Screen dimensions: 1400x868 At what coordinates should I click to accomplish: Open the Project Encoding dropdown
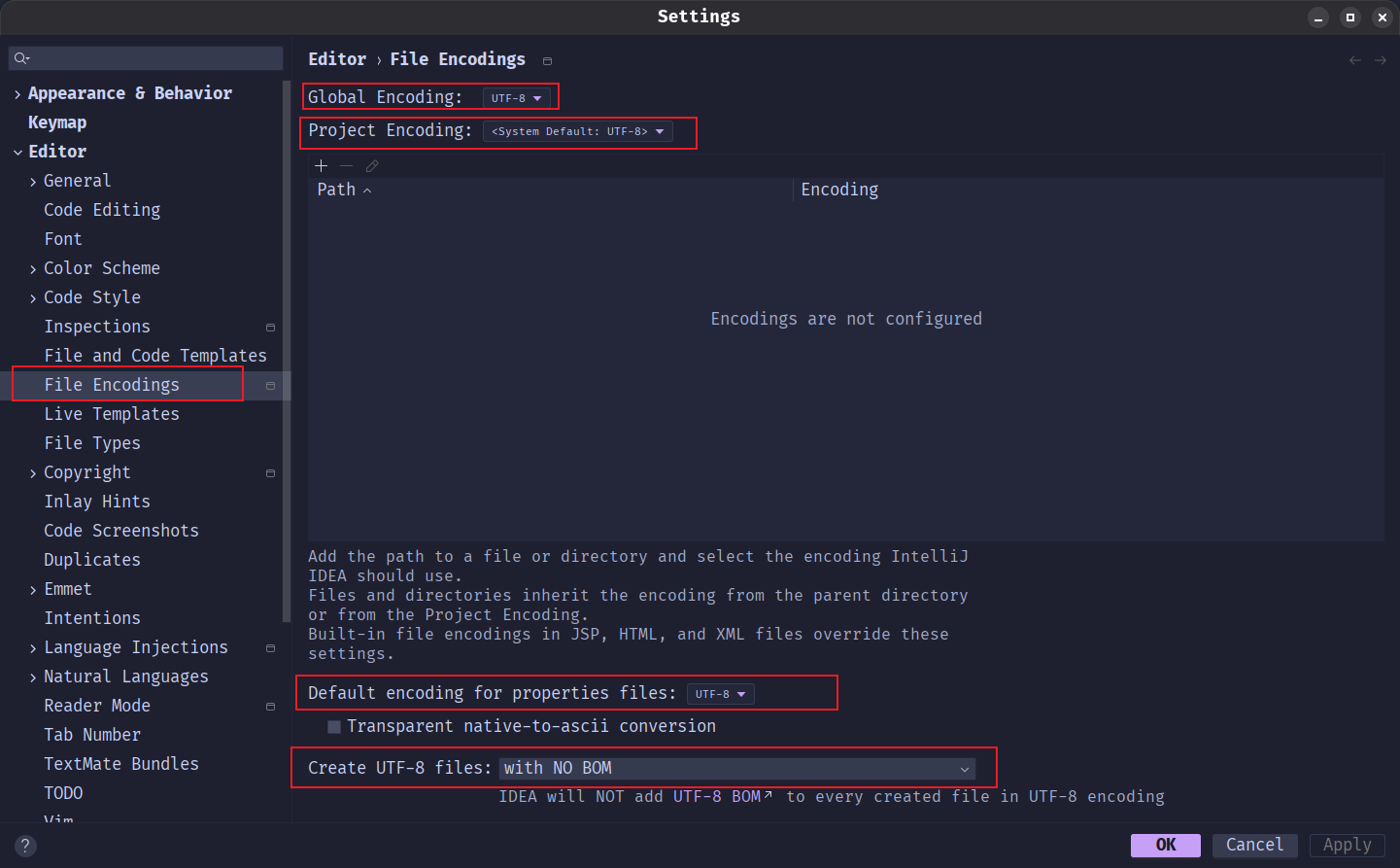coord(577,131)
